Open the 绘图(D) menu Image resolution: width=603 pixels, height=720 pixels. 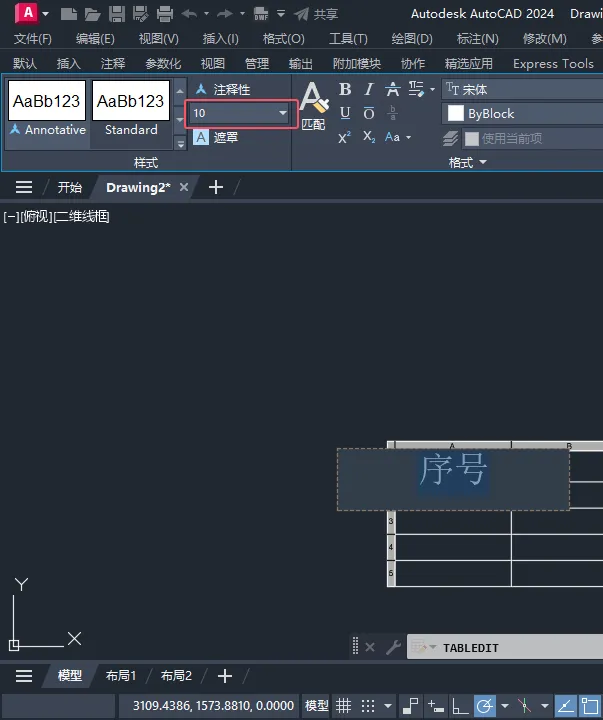[x=412, y=39]
